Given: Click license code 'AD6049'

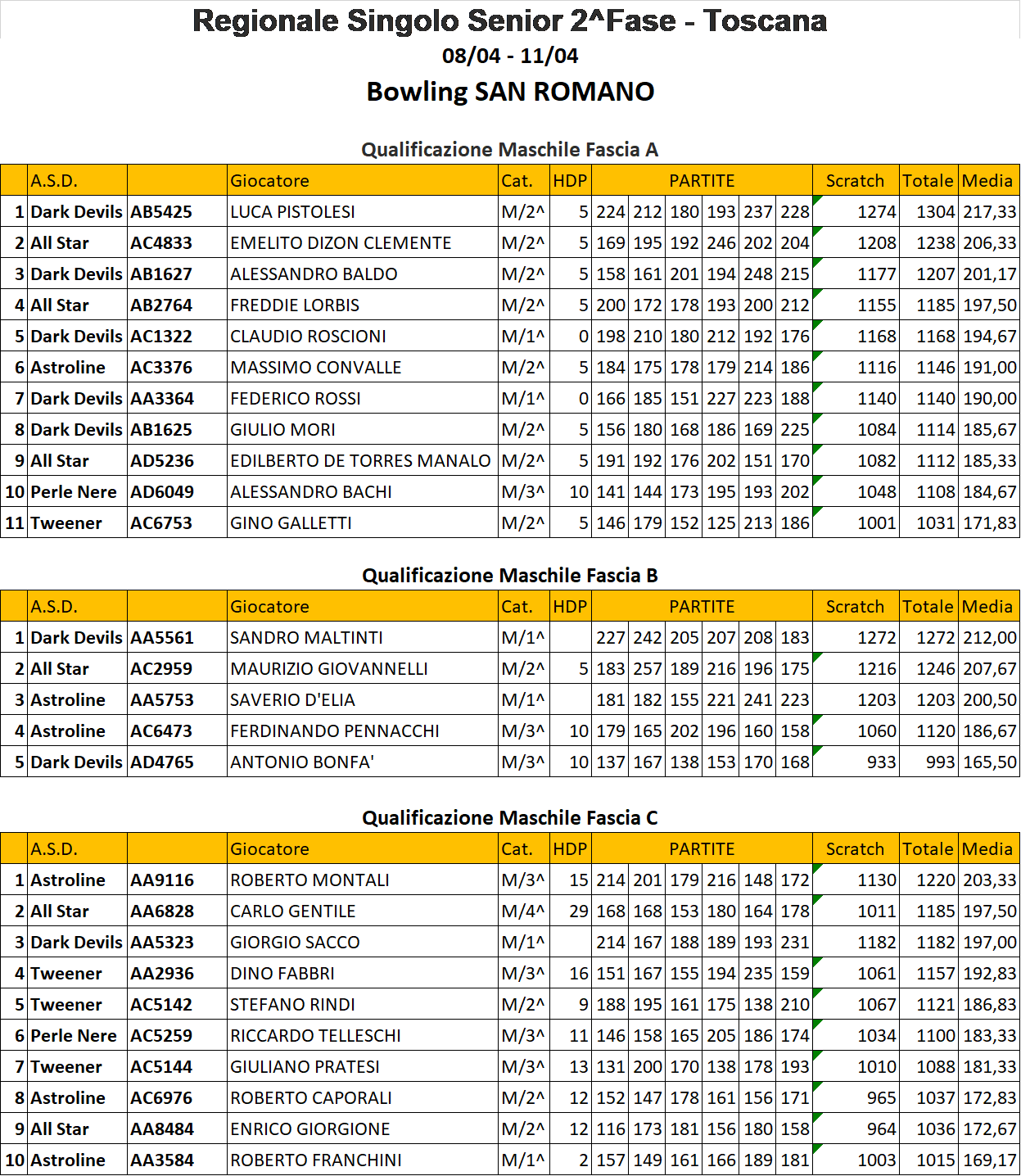Looking at the screenshot, I should tap(162, 492).
